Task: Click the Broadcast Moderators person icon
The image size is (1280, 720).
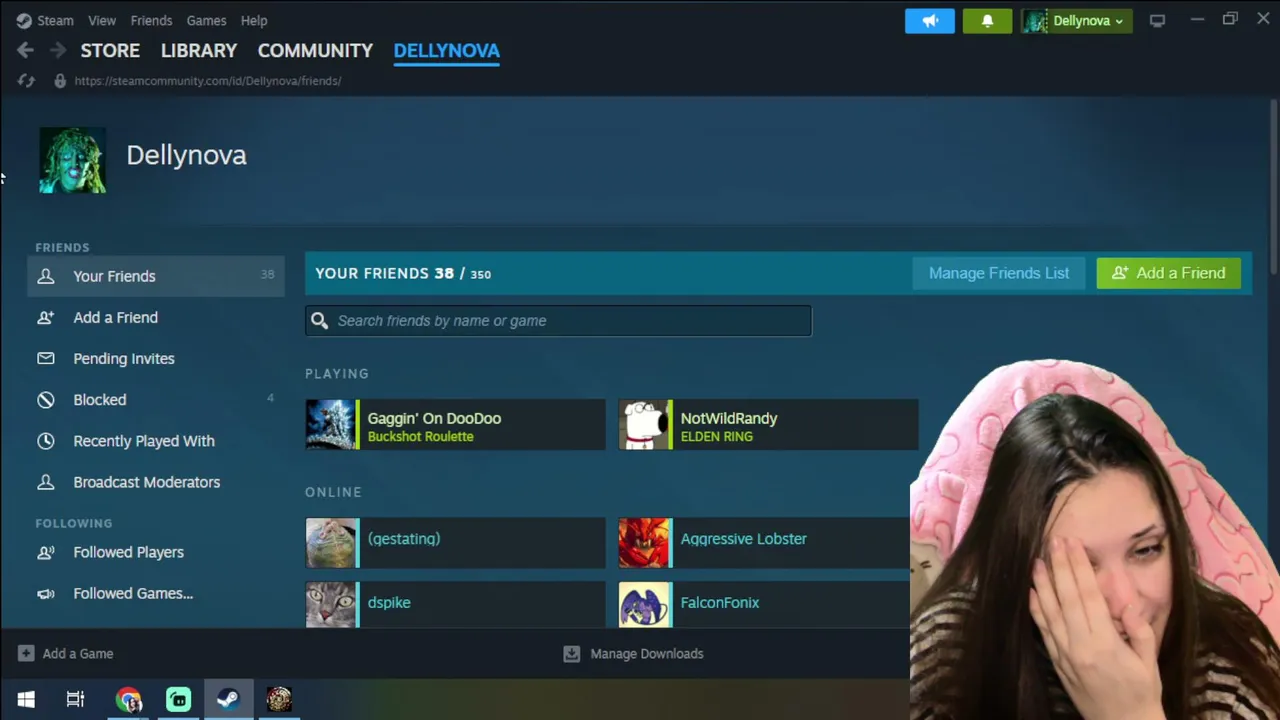Action: pyautogui.click(x=46, y=482)
